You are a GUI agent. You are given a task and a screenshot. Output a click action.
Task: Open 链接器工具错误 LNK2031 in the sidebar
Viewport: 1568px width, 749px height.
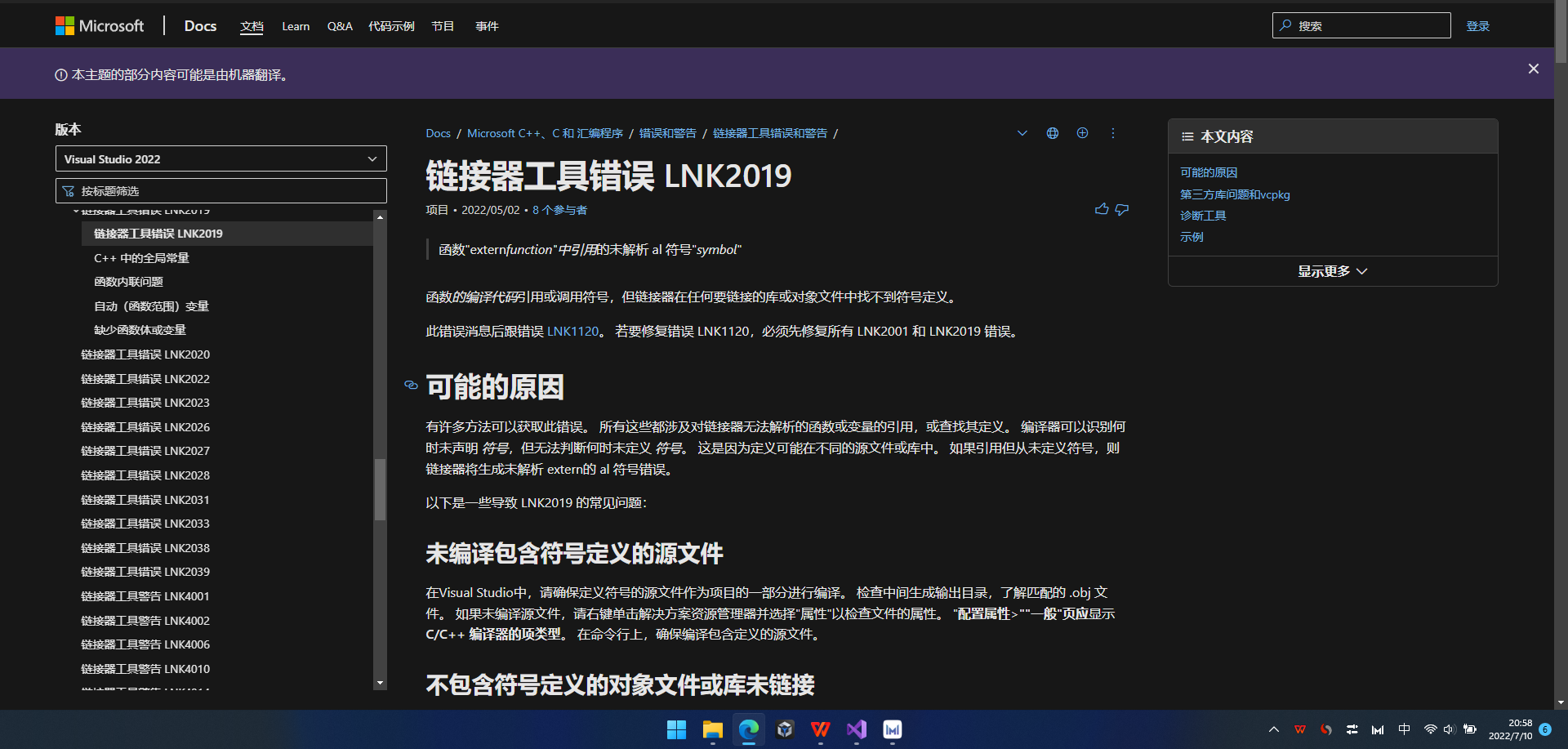[x=145, y=500]
